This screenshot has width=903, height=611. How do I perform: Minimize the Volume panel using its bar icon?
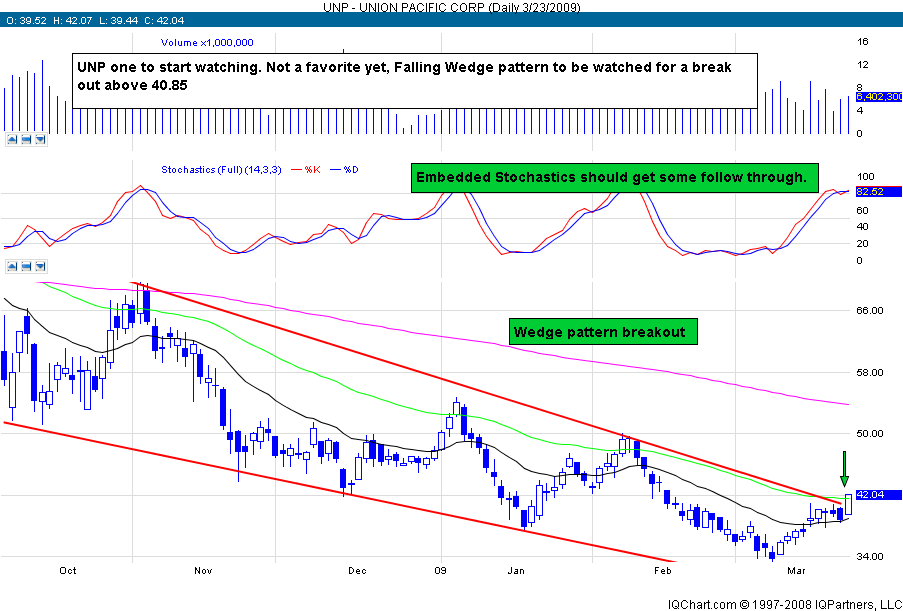click(x=25, y=139)
